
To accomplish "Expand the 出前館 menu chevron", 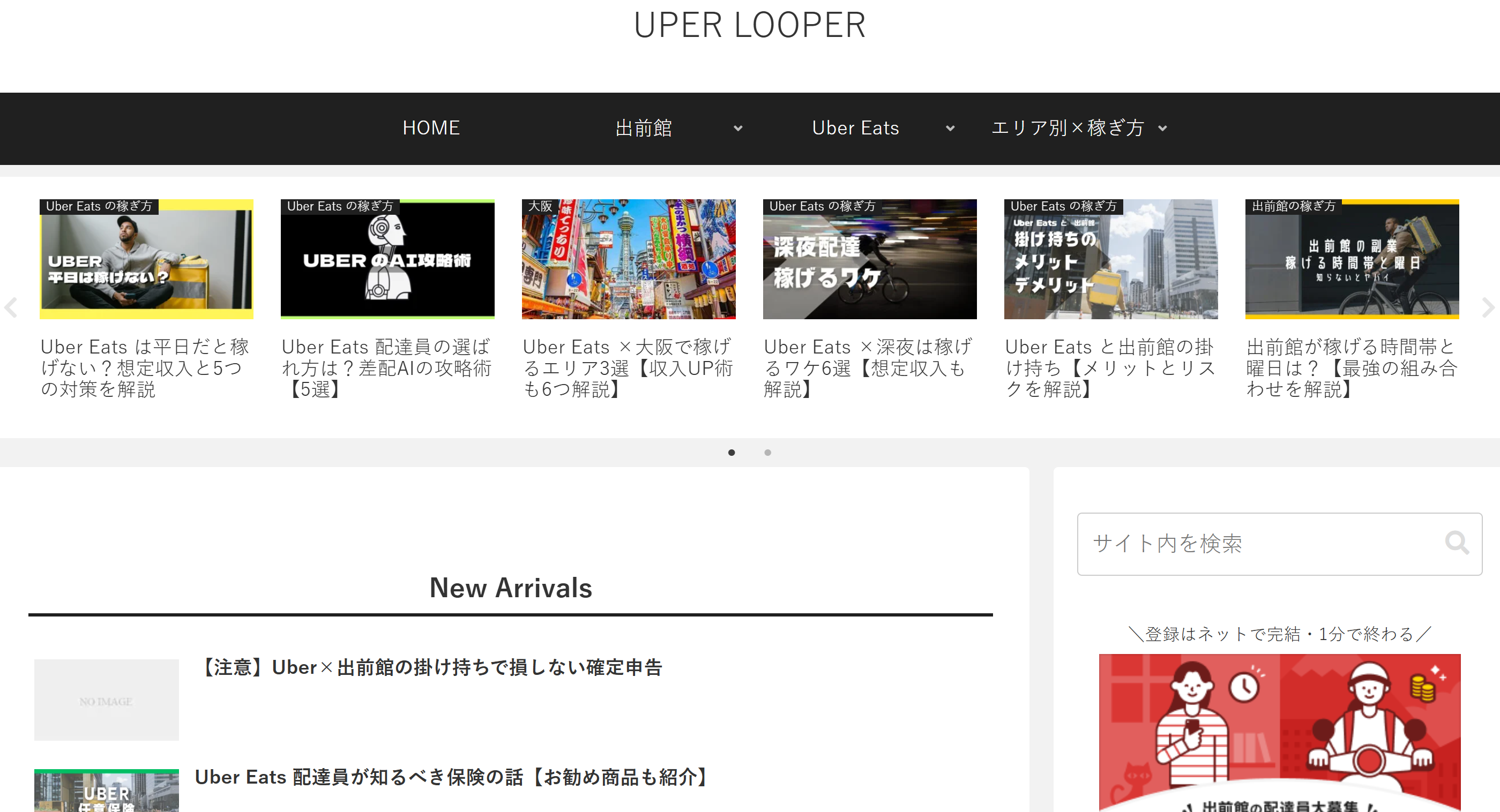I will coord(738,128).
